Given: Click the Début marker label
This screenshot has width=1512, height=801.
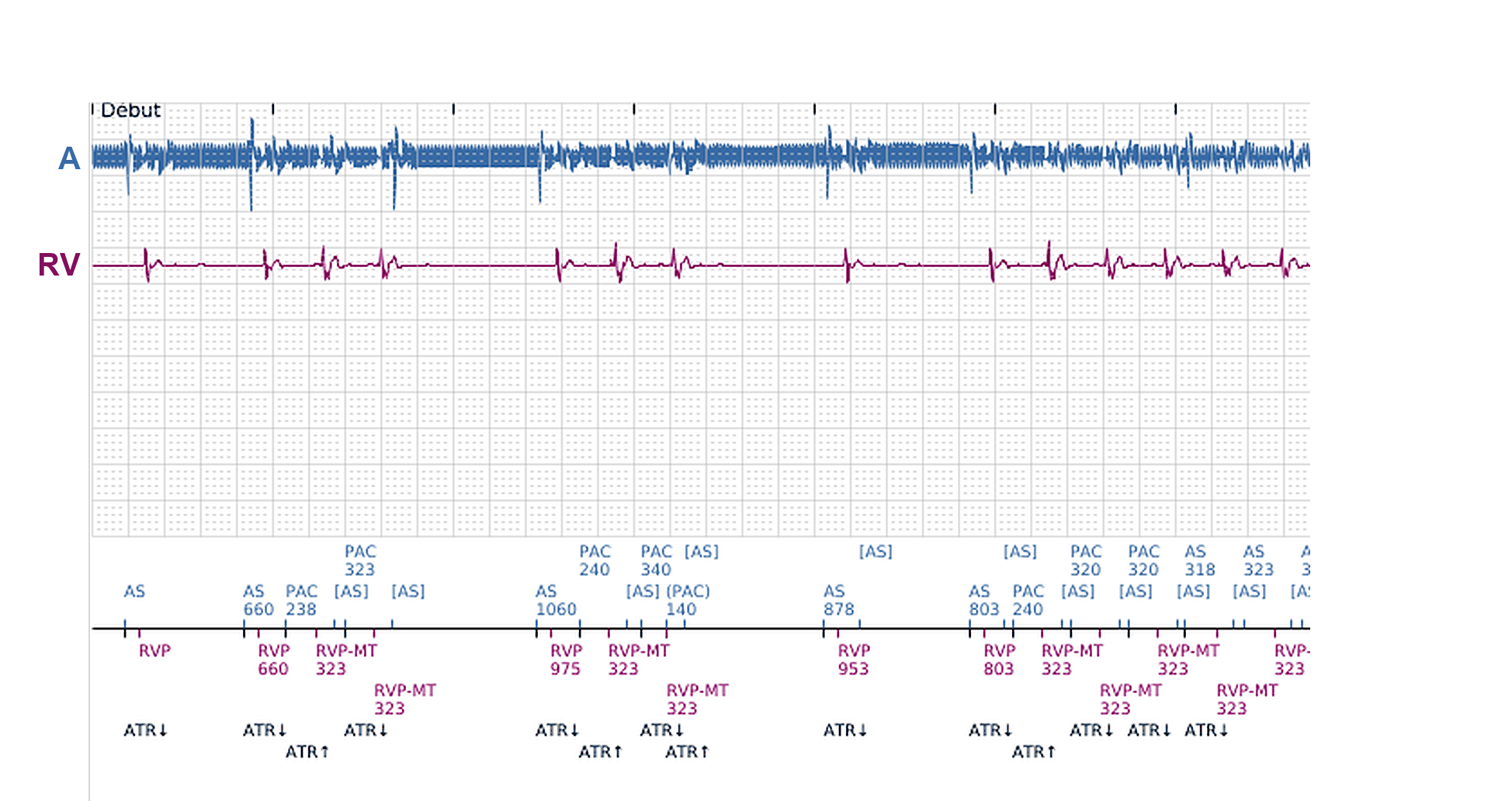Looking at the screenshot, I should 130,110.
